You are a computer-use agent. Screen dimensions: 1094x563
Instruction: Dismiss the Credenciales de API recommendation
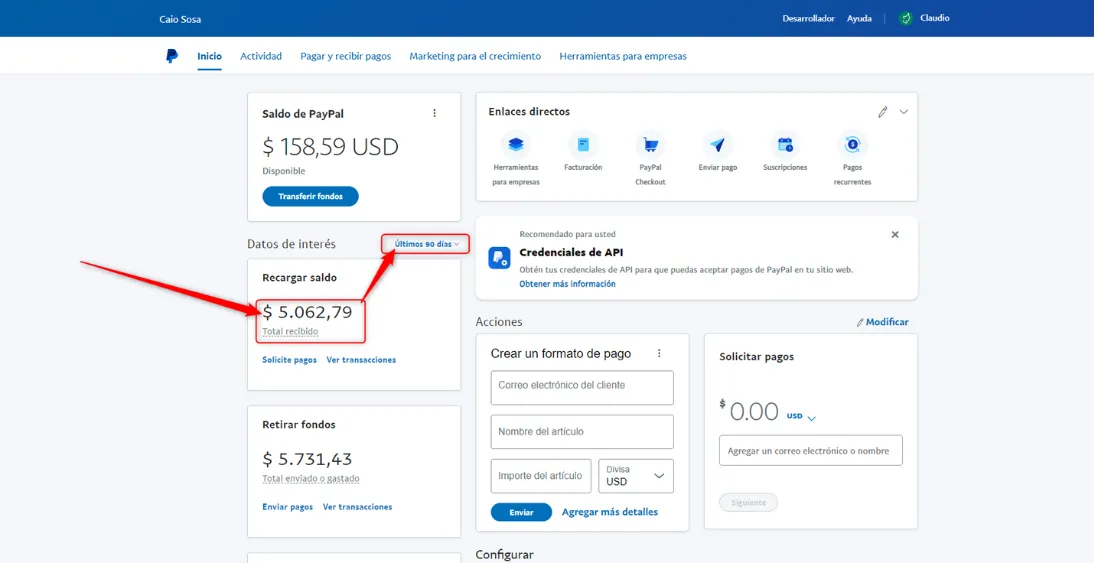point(895,234)
